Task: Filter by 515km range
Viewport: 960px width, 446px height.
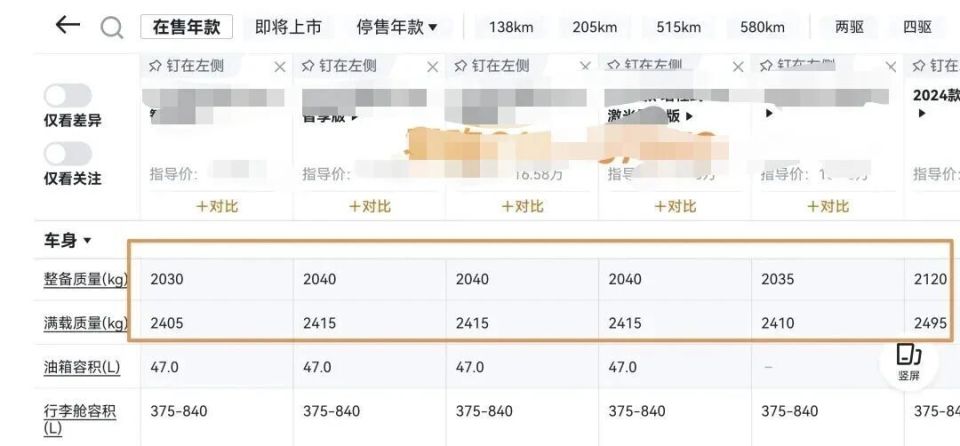Action: [678, 27]
